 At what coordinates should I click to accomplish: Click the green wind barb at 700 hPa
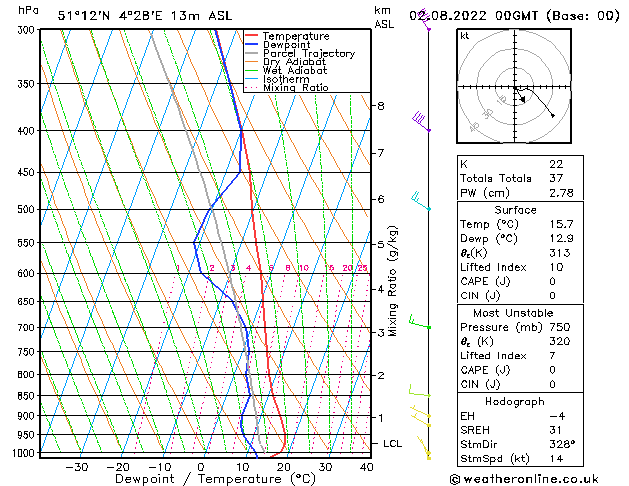click(x=420, y=322)
